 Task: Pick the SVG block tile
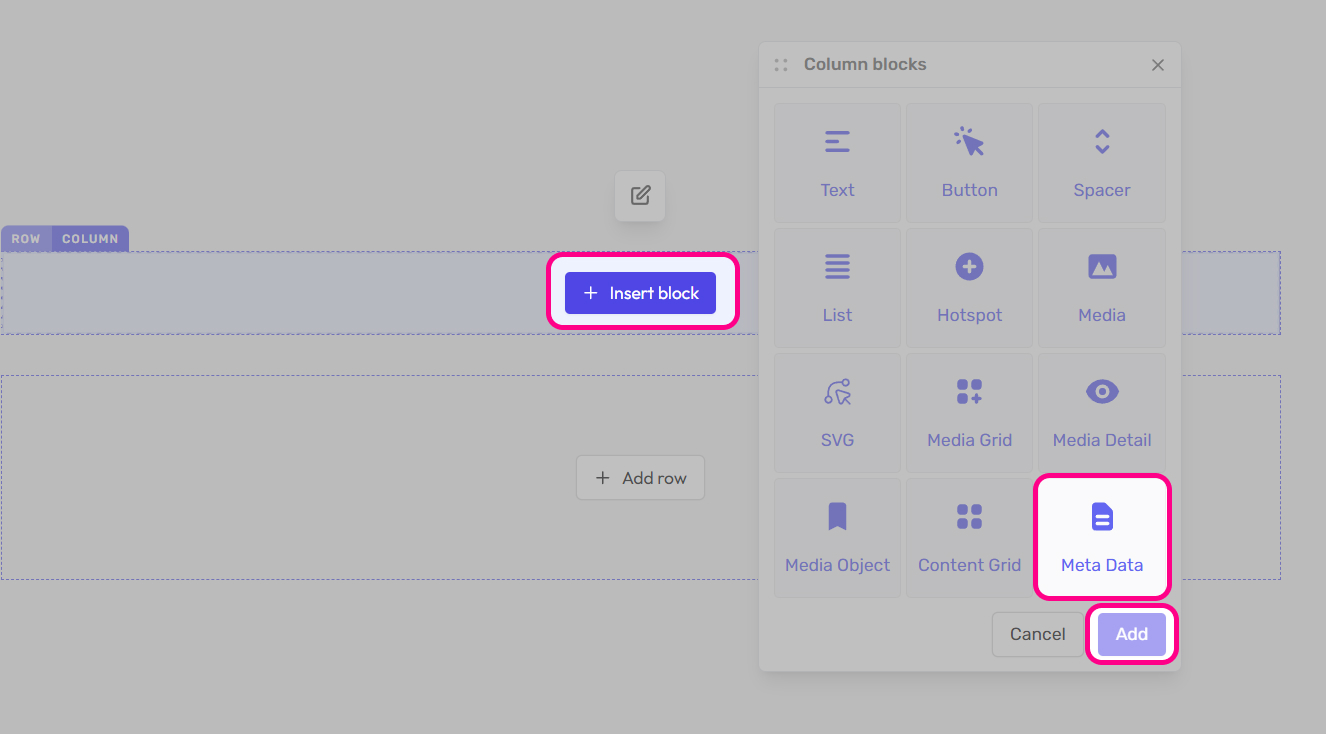pyautogui.click(x=837, y=413)
